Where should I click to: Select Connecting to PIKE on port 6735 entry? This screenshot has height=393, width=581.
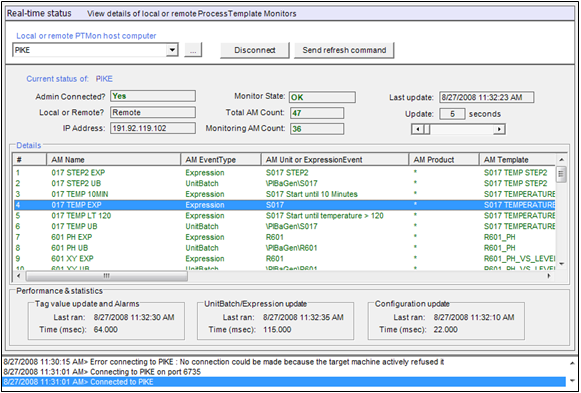pyautogui.click(x=285, y=372)
